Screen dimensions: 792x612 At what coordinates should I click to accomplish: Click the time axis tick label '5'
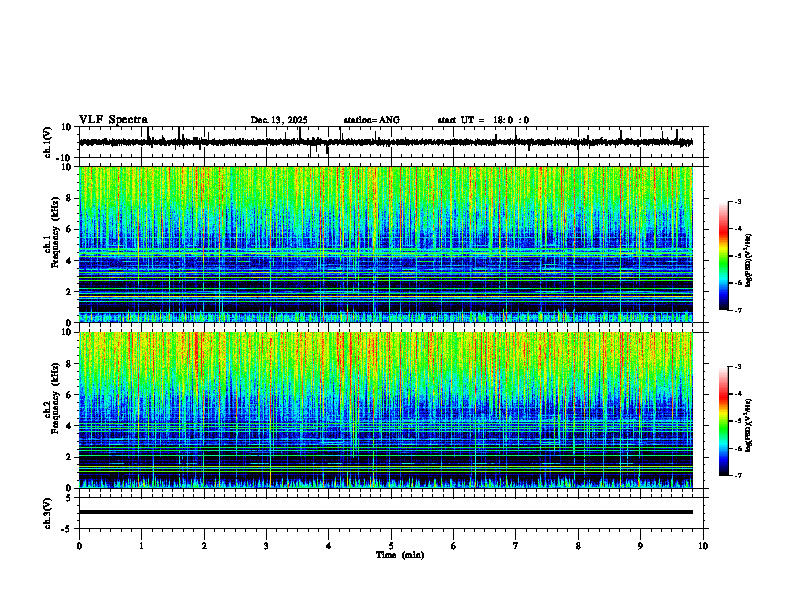click(391, 546)
